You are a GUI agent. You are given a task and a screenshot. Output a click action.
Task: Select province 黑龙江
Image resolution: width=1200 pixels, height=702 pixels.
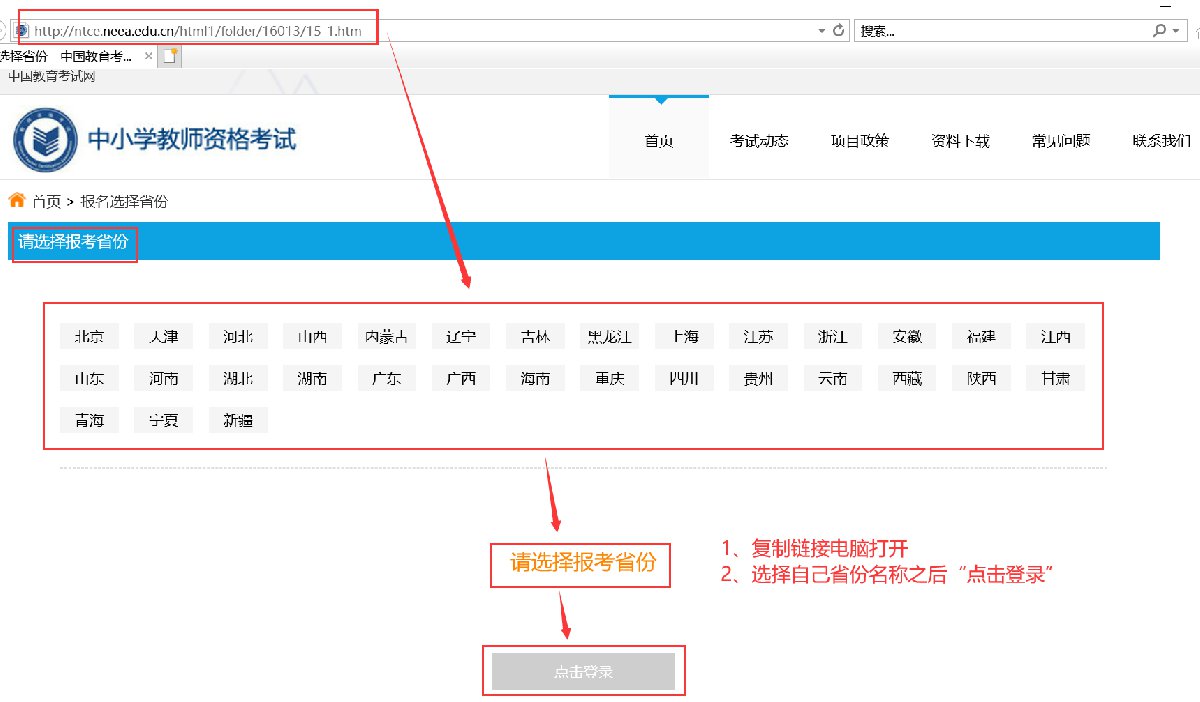[610, 336]
